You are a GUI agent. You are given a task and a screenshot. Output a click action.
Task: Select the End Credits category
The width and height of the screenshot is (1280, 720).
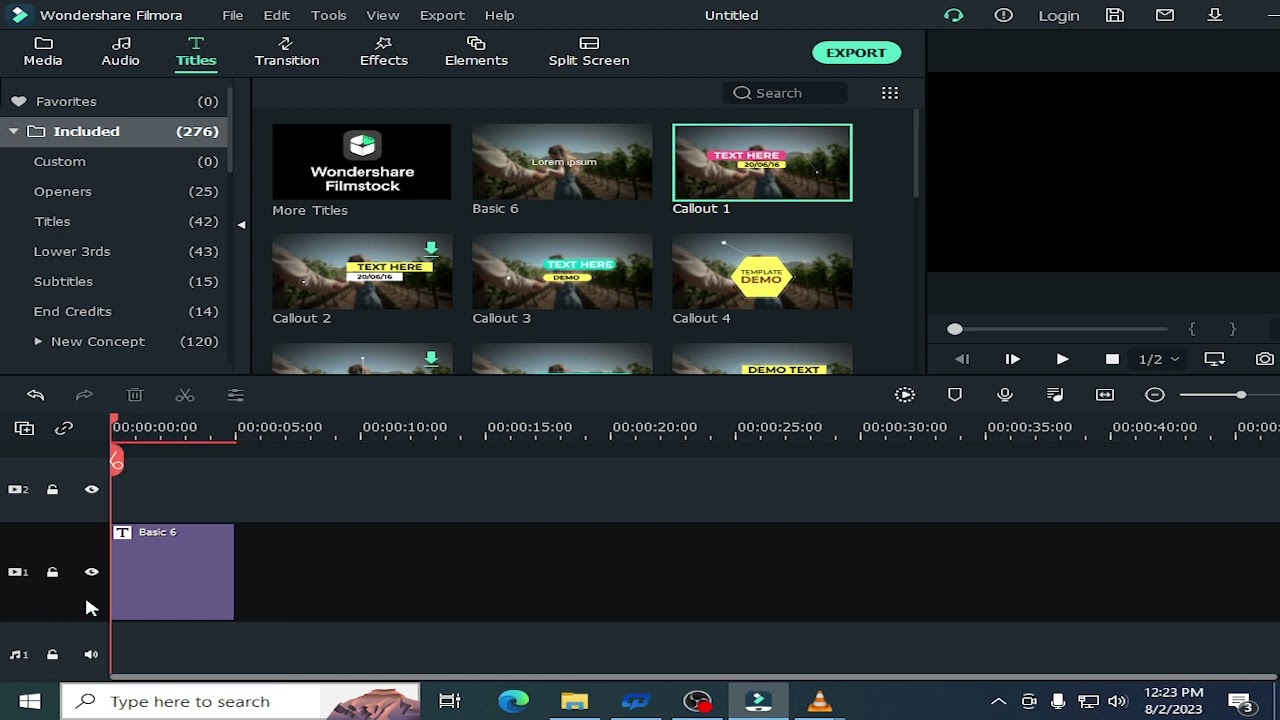(73, 311)
